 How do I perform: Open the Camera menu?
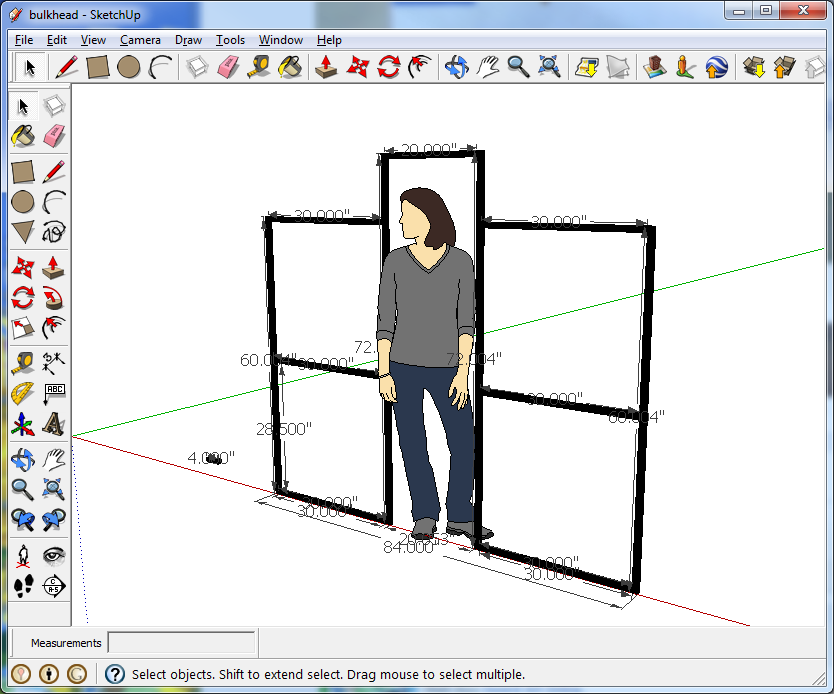140,40
